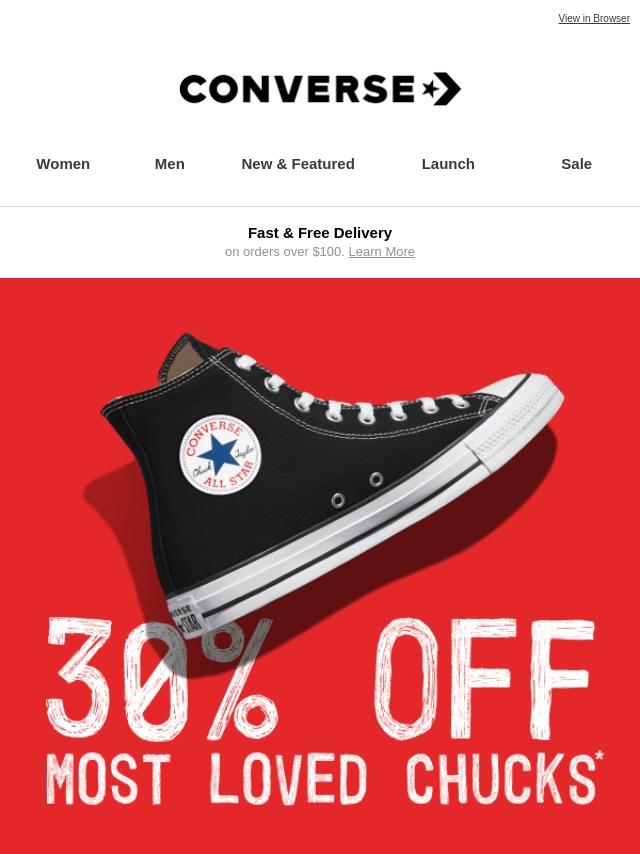
Task: Visit the Sale navigation link
Action: tap(576, 164)
